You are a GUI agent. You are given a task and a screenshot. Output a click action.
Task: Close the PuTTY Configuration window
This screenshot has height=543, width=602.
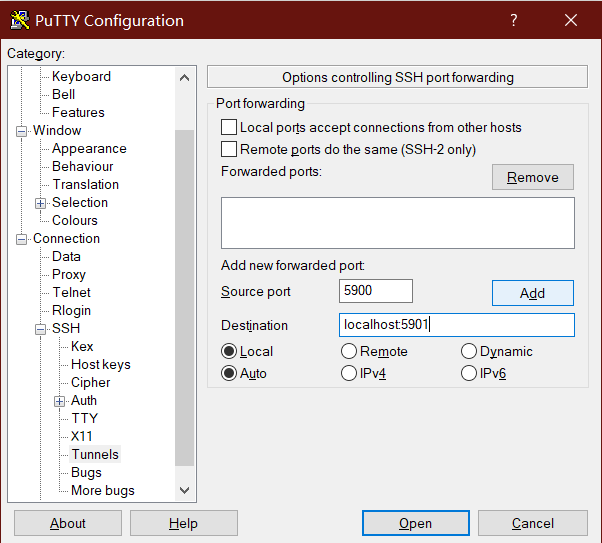point(571,20)
